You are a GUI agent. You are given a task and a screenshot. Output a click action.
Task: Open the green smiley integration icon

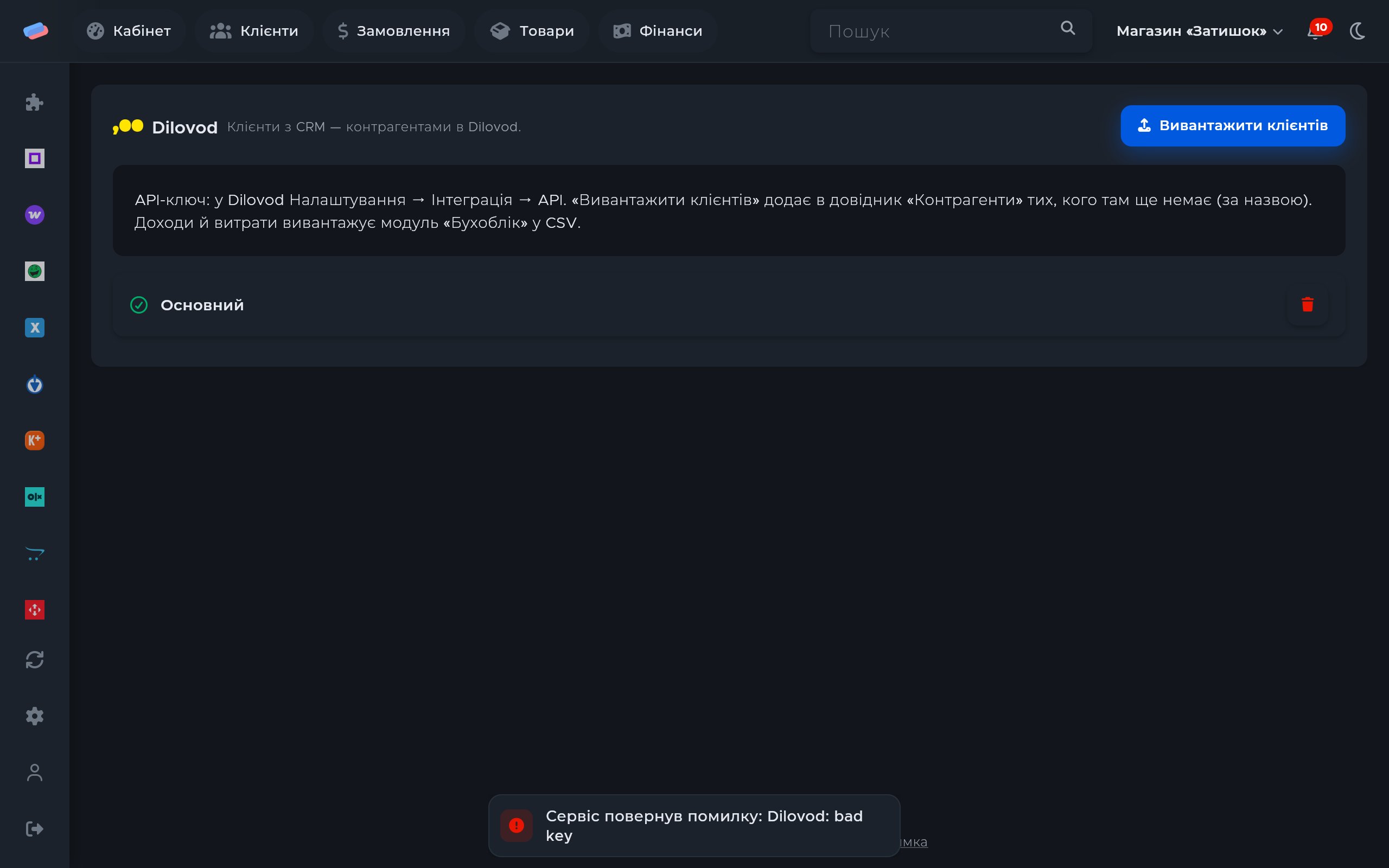pyautogui.click(x=34, y=271)
